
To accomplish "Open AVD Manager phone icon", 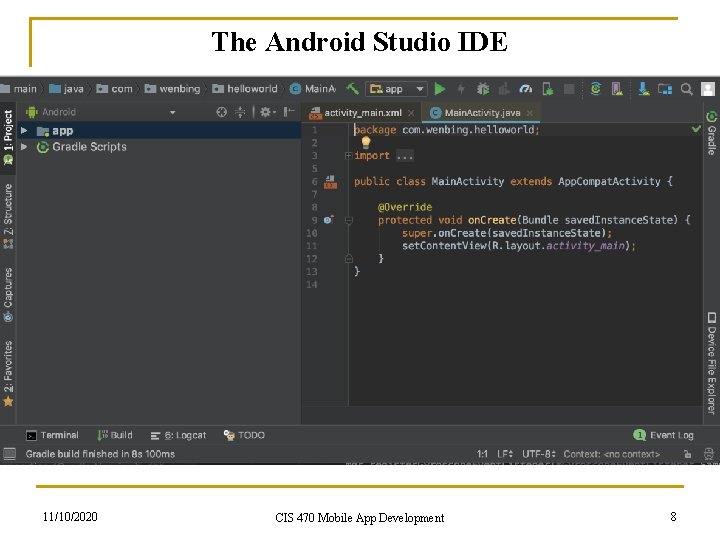I will tap(617, 89).
